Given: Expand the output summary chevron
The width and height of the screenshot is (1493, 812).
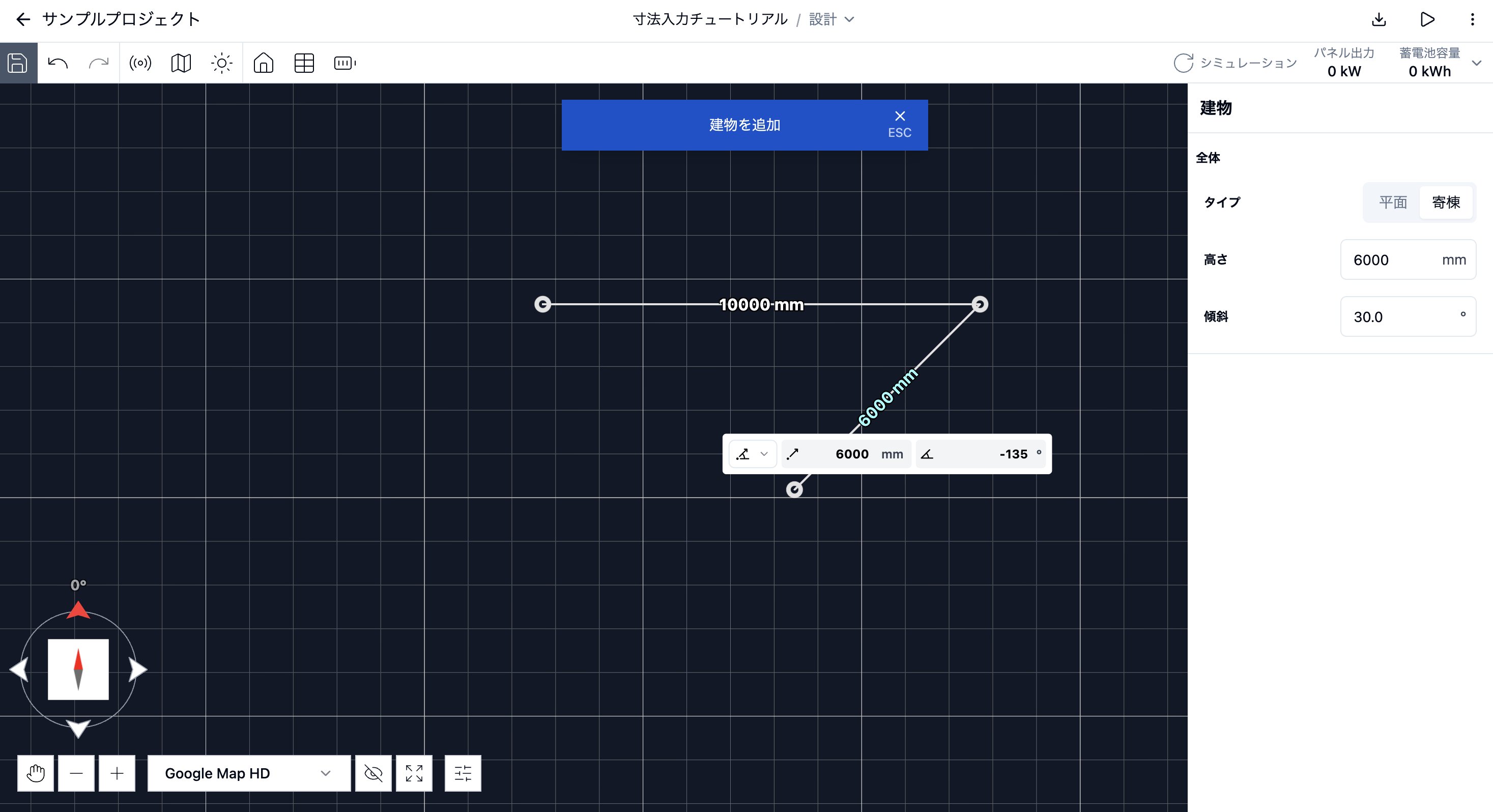Looking at the screenshot, I should coord(1477,63).
